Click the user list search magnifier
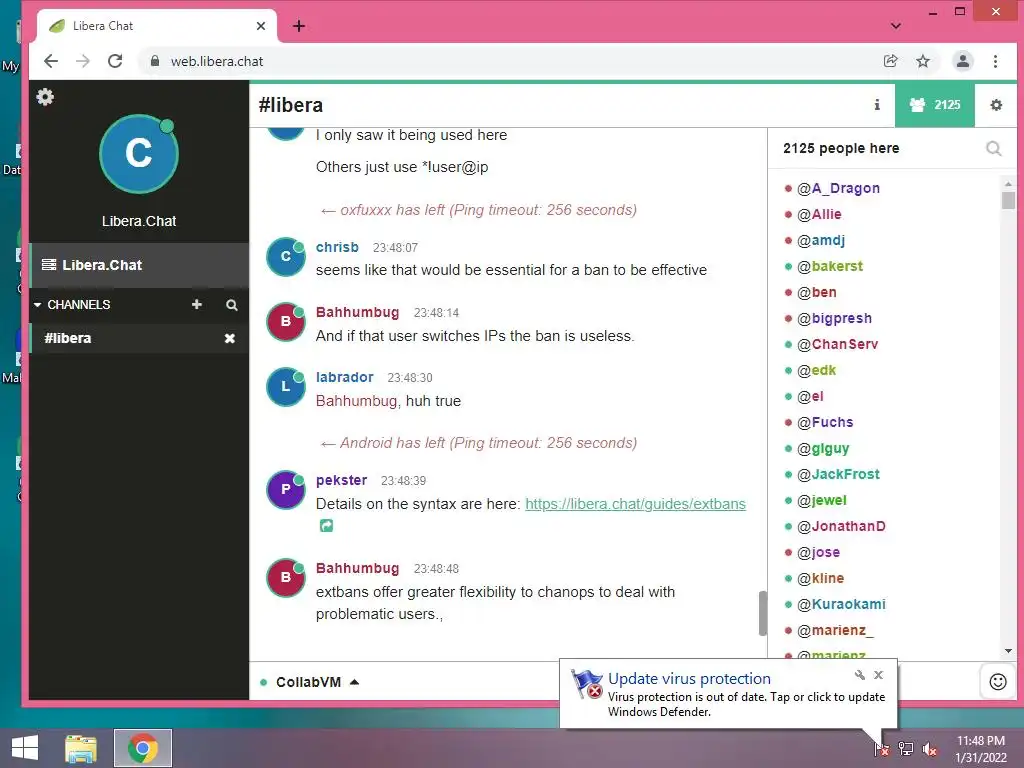Image resolution: width=1024 pixels, height=768 pixels. pyautogui.click(x=994, y=148)
